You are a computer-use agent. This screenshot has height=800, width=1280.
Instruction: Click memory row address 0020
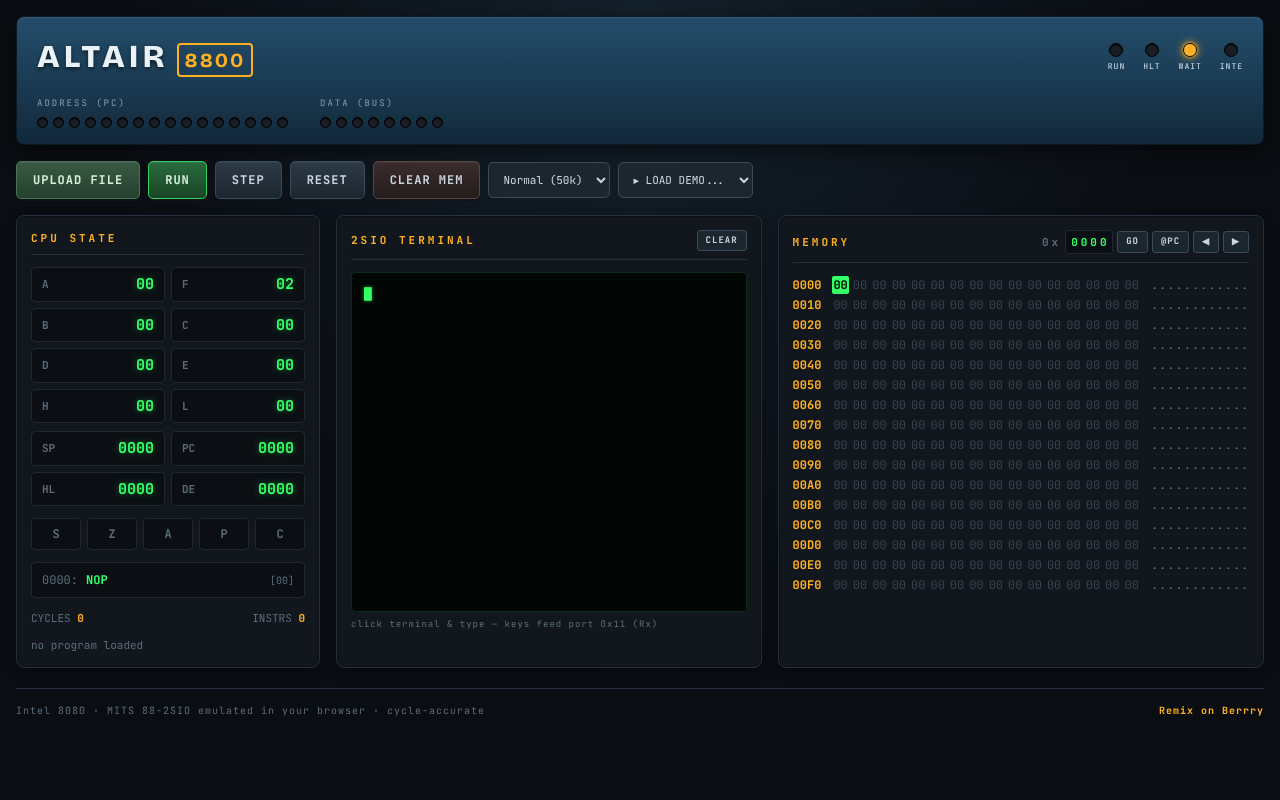[807, 325]
